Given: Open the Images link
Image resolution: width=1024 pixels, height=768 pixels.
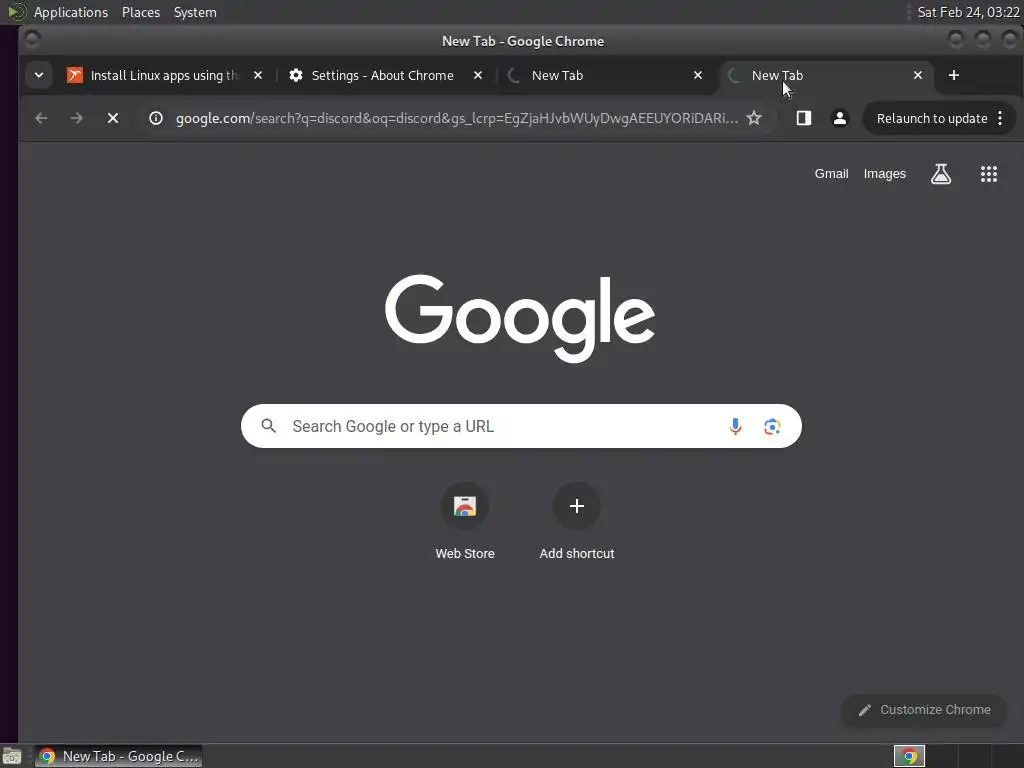Looking at the screenshot, I should point(885,174).
